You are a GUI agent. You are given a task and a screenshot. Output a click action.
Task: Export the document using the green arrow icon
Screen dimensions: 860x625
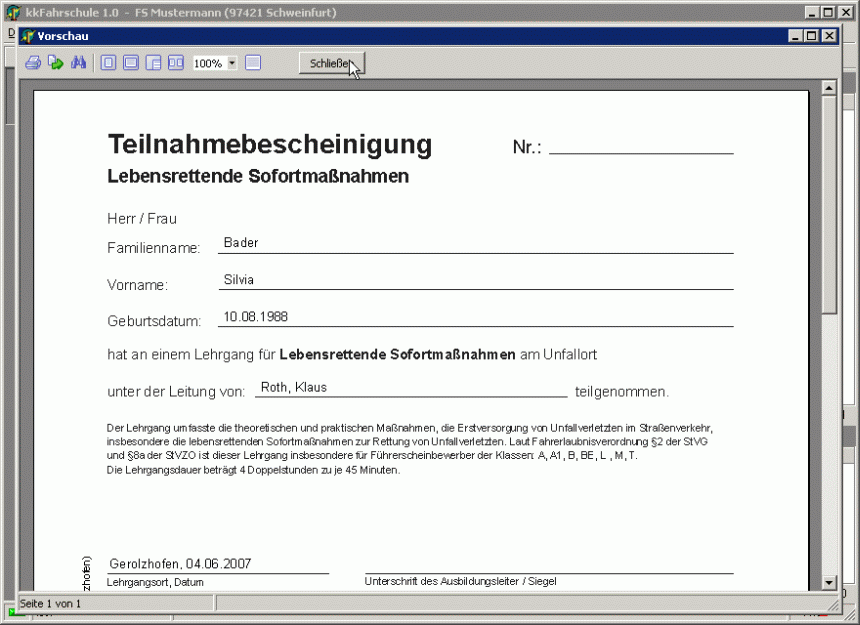pos(56,62)
